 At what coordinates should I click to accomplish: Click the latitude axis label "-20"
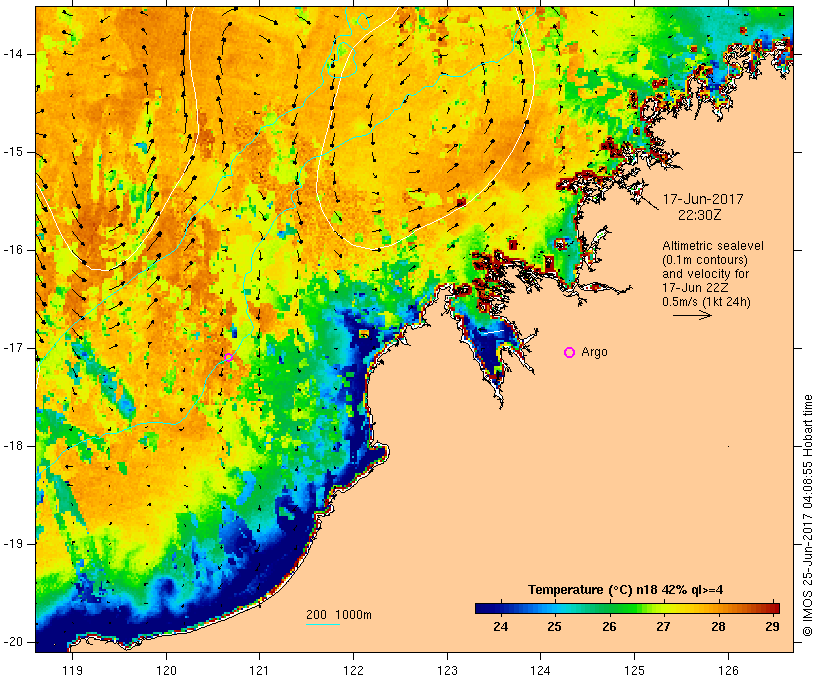[x=13, y=642]
